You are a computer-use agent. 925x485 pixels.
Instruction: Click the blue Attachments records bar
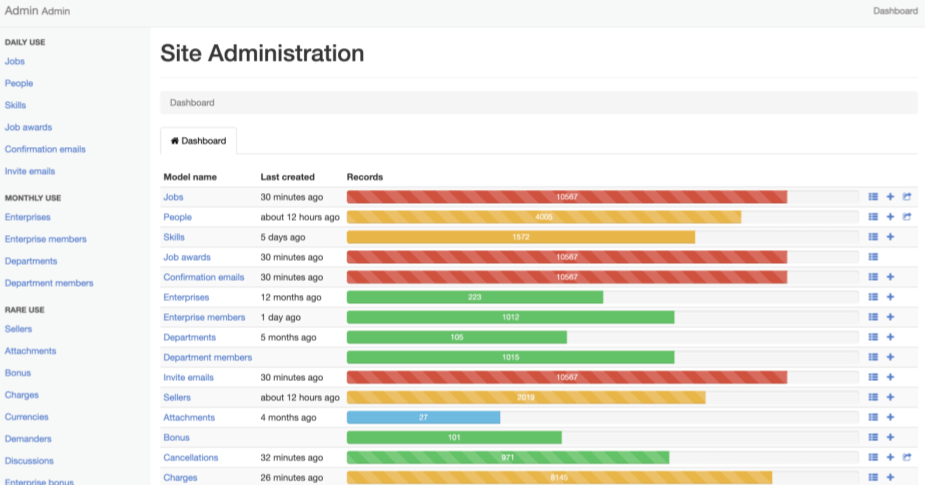tap(423, 417)
